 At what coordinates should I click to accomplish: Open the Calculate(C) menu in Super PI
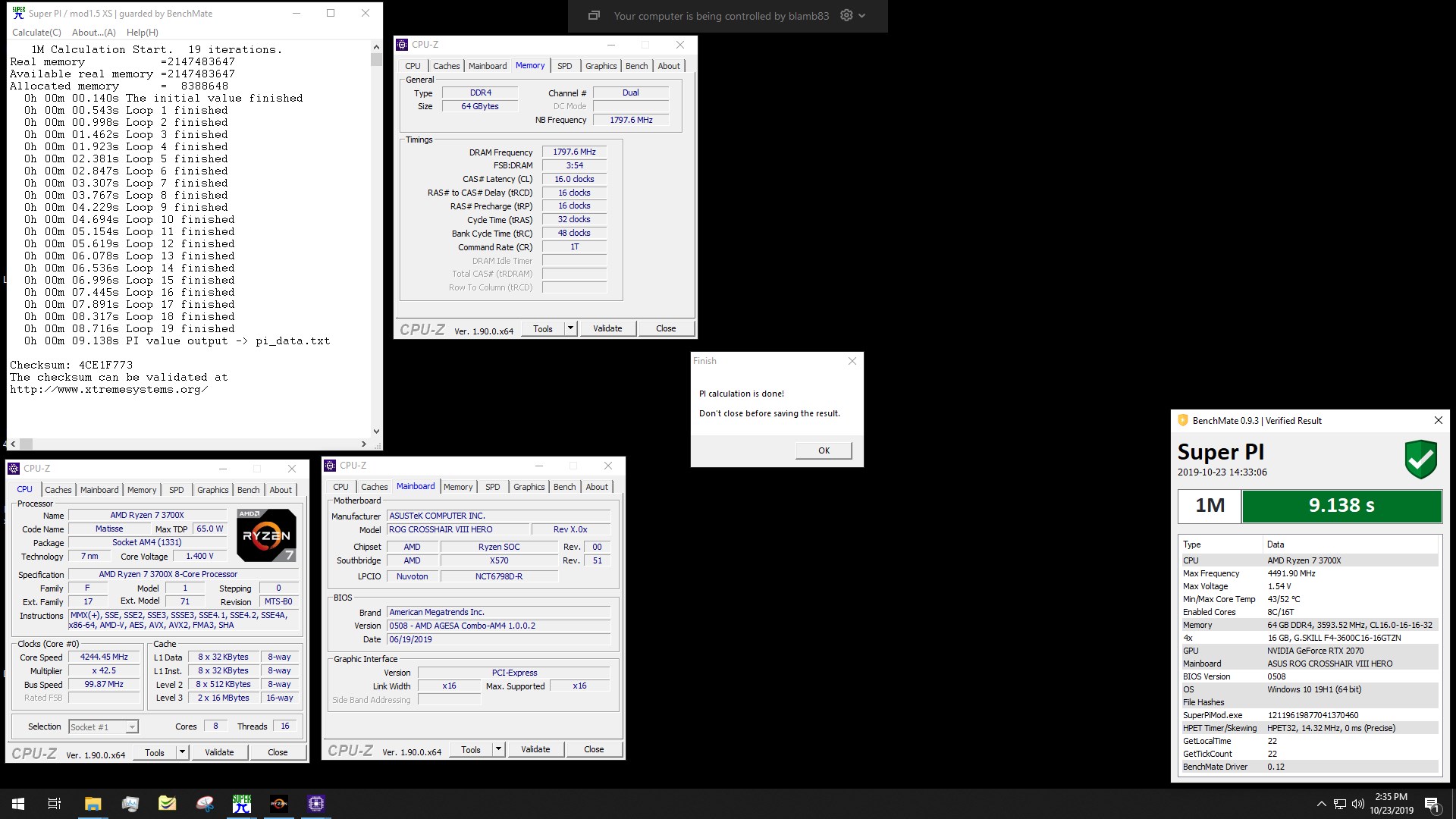[36, 33]
